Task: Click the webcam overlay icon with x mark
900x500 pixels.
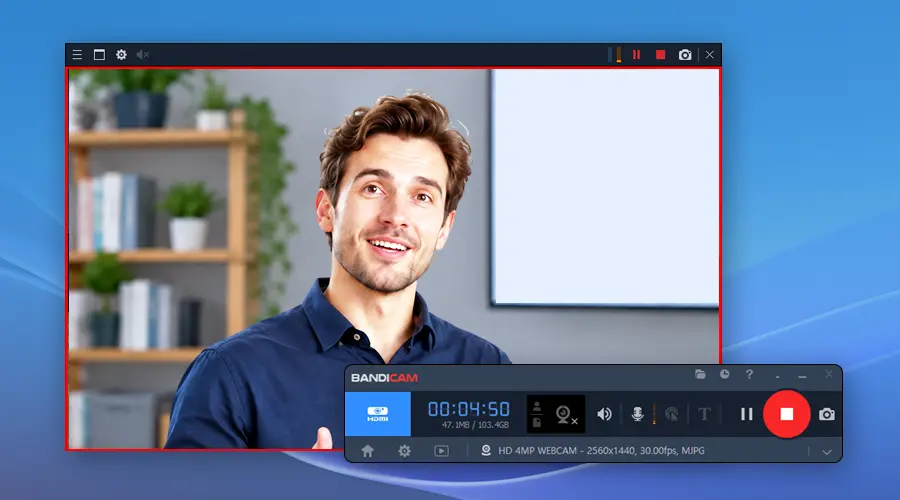Action: click(x=566, y=414)
